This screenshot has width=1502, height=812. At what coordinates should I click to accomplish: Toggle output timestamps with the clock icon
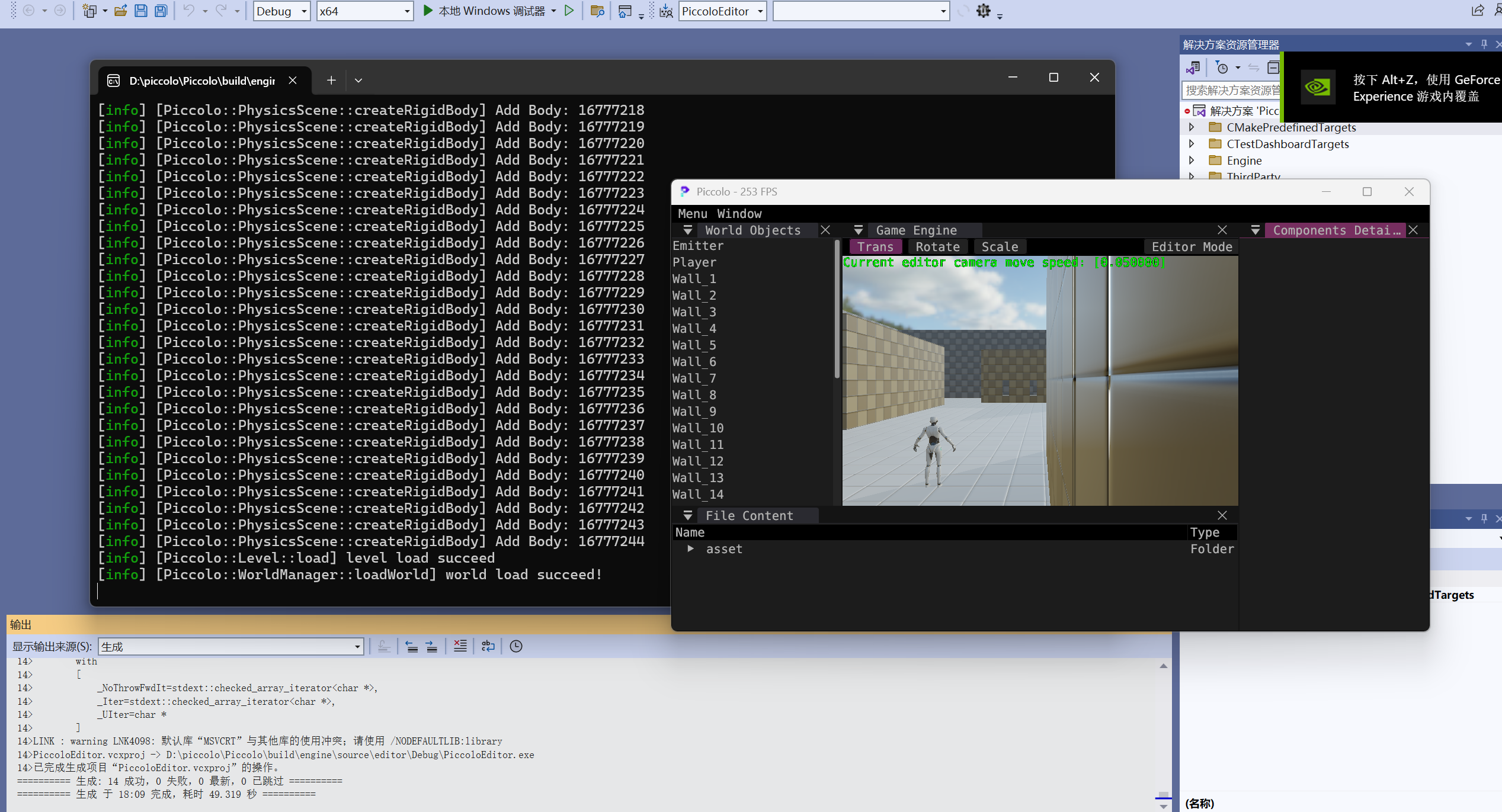point(516,646)
